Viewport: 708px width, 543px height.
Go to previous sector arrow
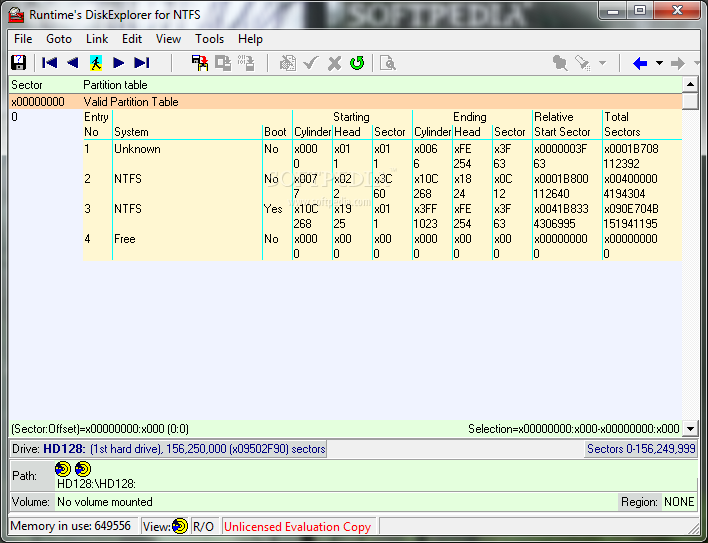(72, 63)
